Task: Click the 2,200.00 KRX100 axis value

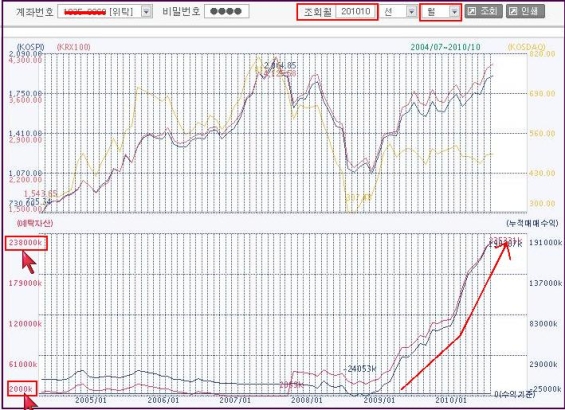Action: [x=25, y=179]
